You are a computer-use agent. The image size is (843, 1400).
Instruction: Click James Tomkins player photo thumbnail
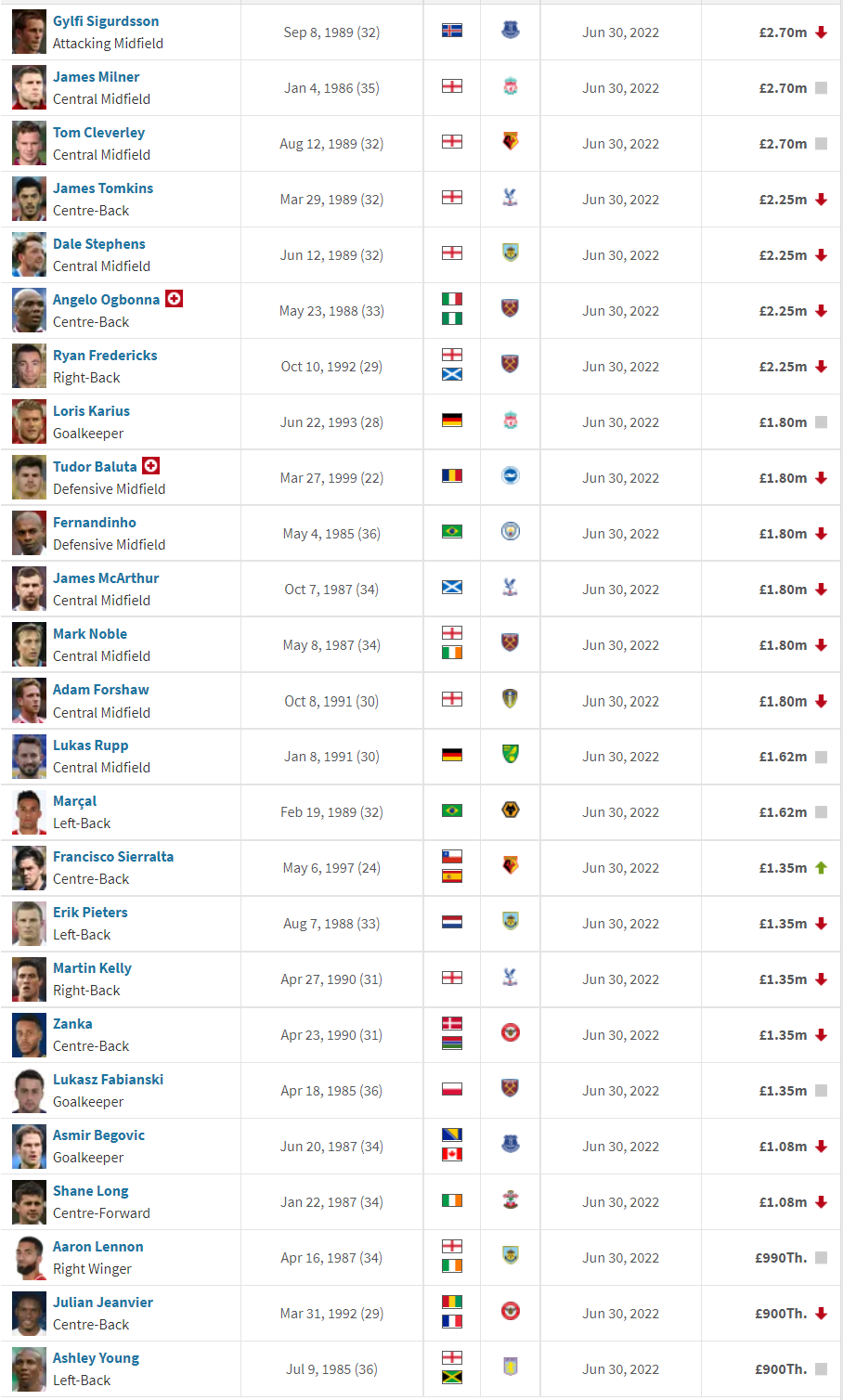click(29, 199)
